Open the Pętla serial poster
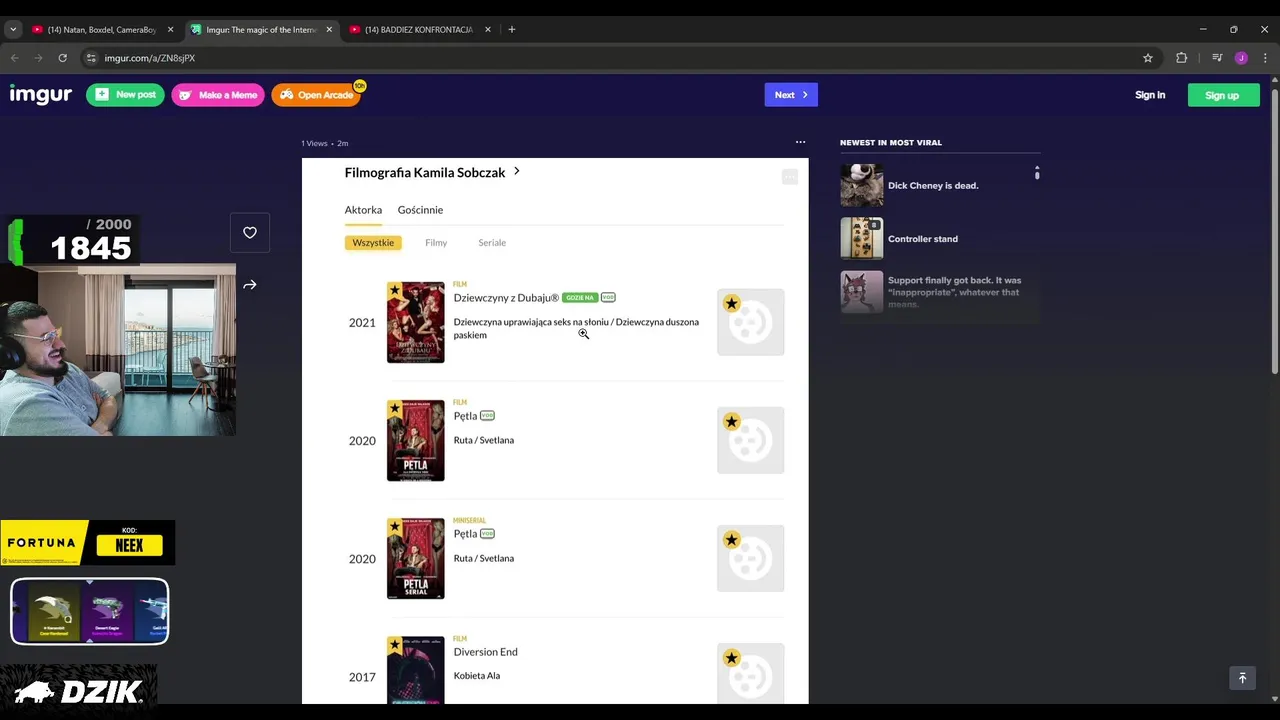 click(x=416, y=559)
